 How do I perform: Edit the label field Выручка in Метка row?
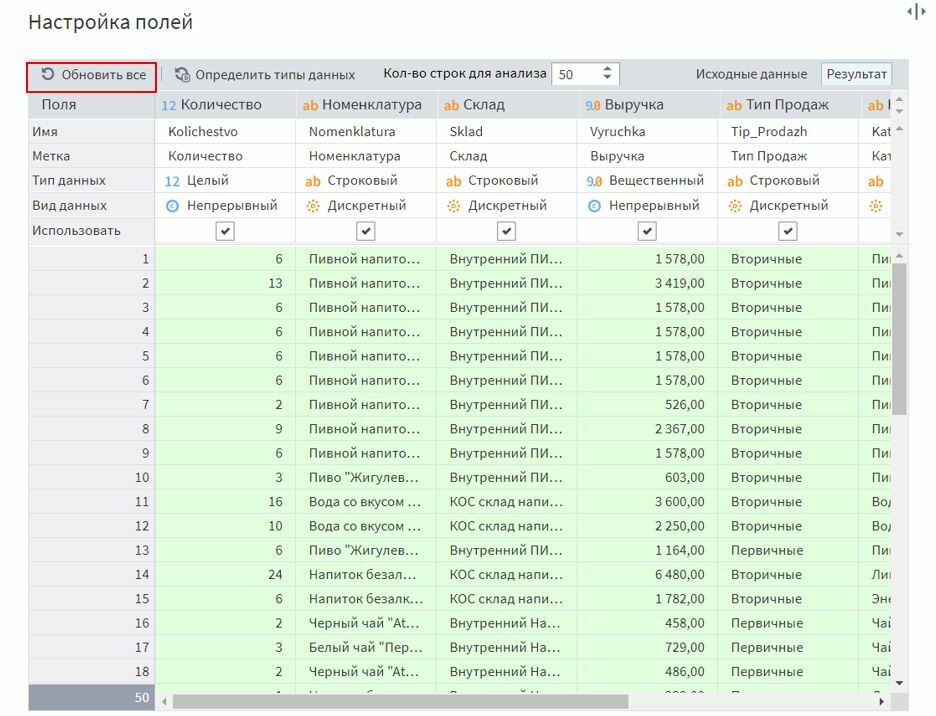648,156
